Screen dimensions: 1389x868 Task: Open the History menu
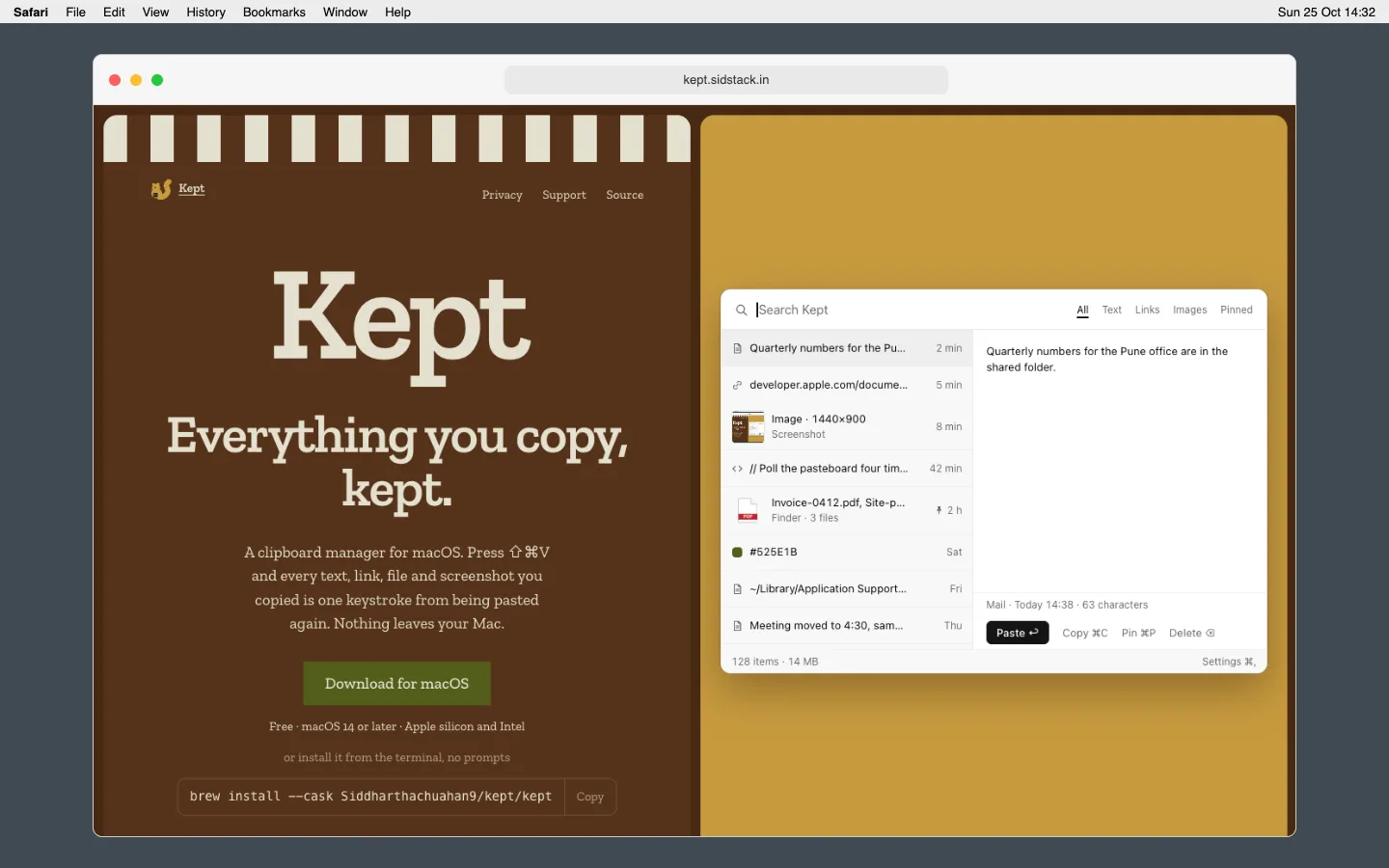point(205,13)
